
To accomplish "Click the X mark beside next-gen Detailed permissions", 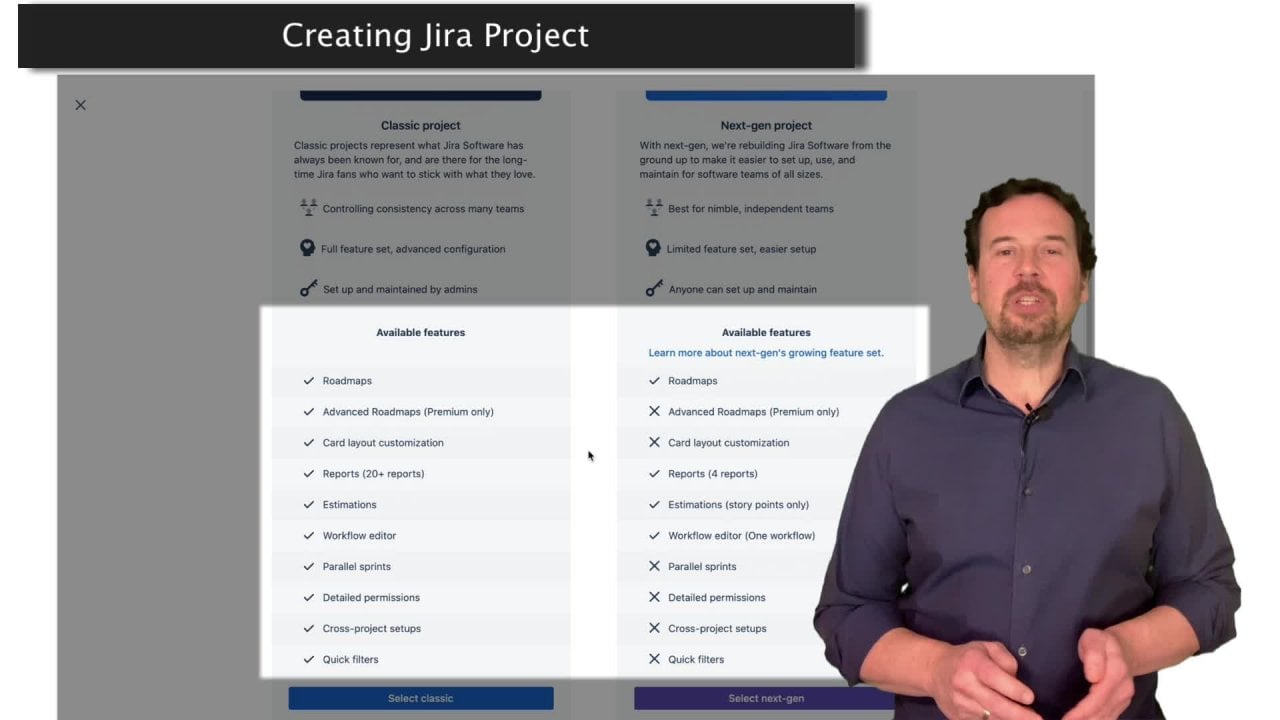I will tap(654, 598).
